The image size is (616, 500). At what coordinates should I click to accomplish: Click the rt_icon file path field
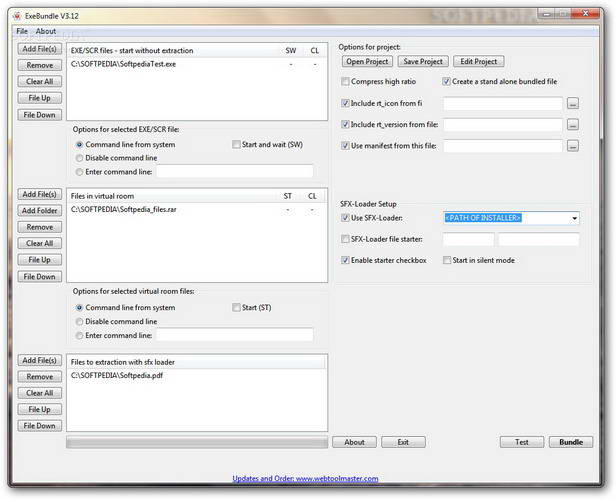[503, 104]
